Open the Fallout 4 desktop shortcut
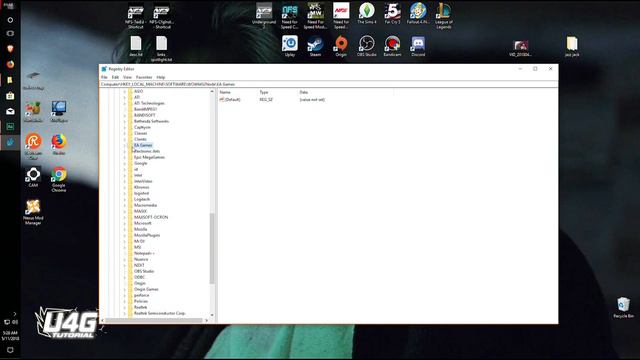Viewport: 640px width, 360px height. (x=418, y=13)
